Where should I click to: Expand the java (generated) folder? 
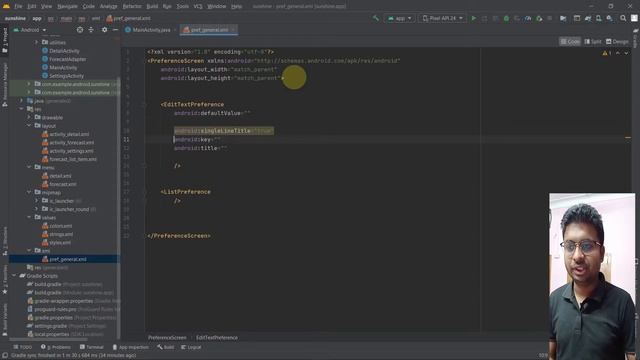click(x=21, y=100)
